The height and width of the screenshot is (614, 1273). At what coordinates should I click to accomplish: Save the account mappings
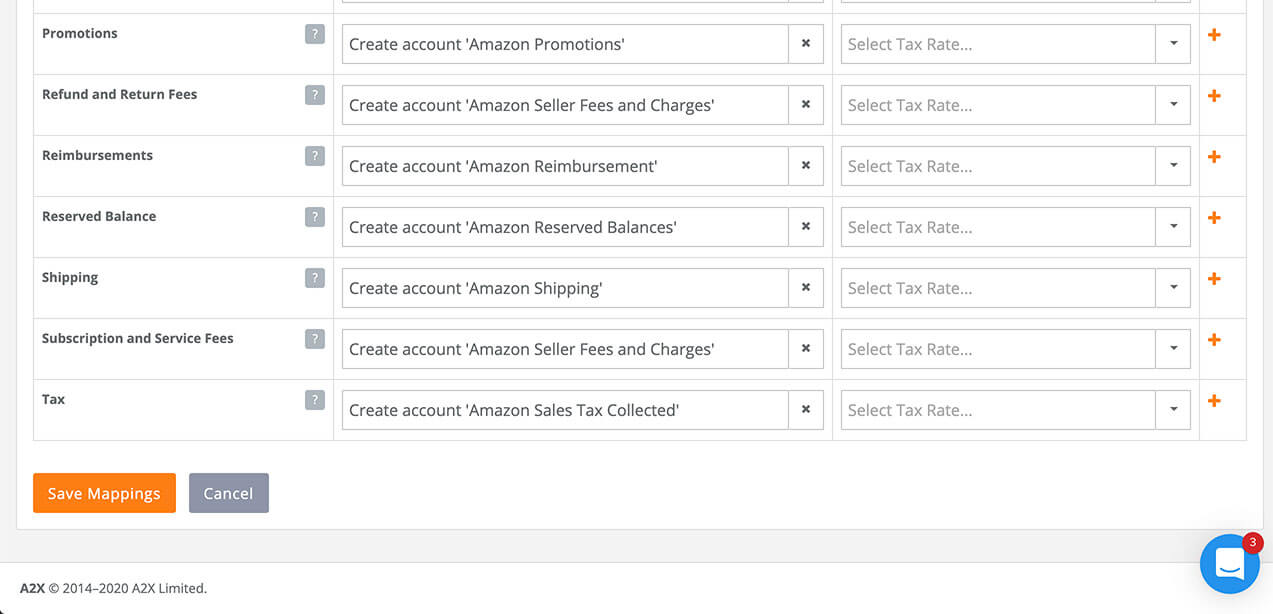[x=104, y=493]
